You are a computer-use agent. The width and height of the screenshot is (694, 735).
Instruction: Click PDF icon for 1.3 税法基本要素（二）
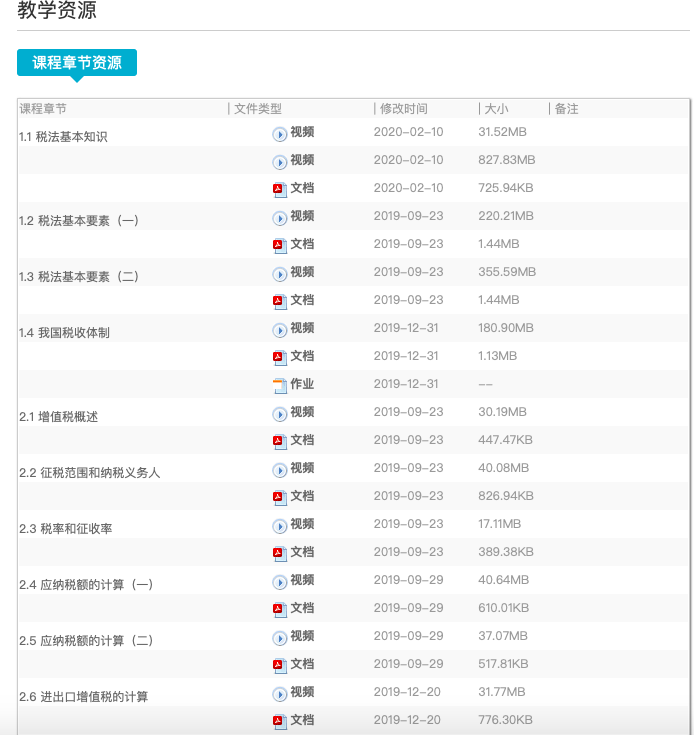click(x=280, y=301)
